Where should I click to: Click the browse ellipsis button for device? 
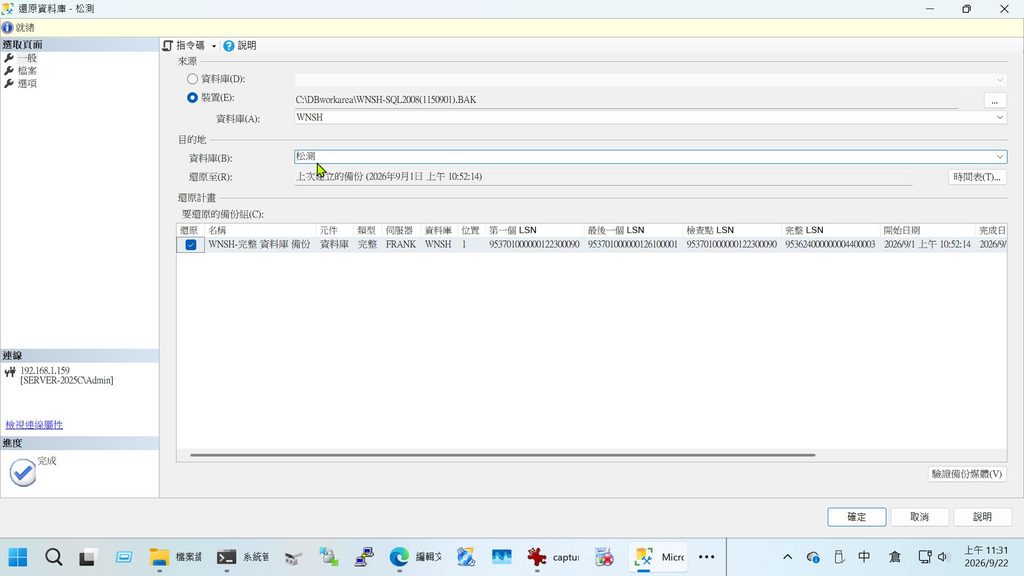(x=995, y=101)
